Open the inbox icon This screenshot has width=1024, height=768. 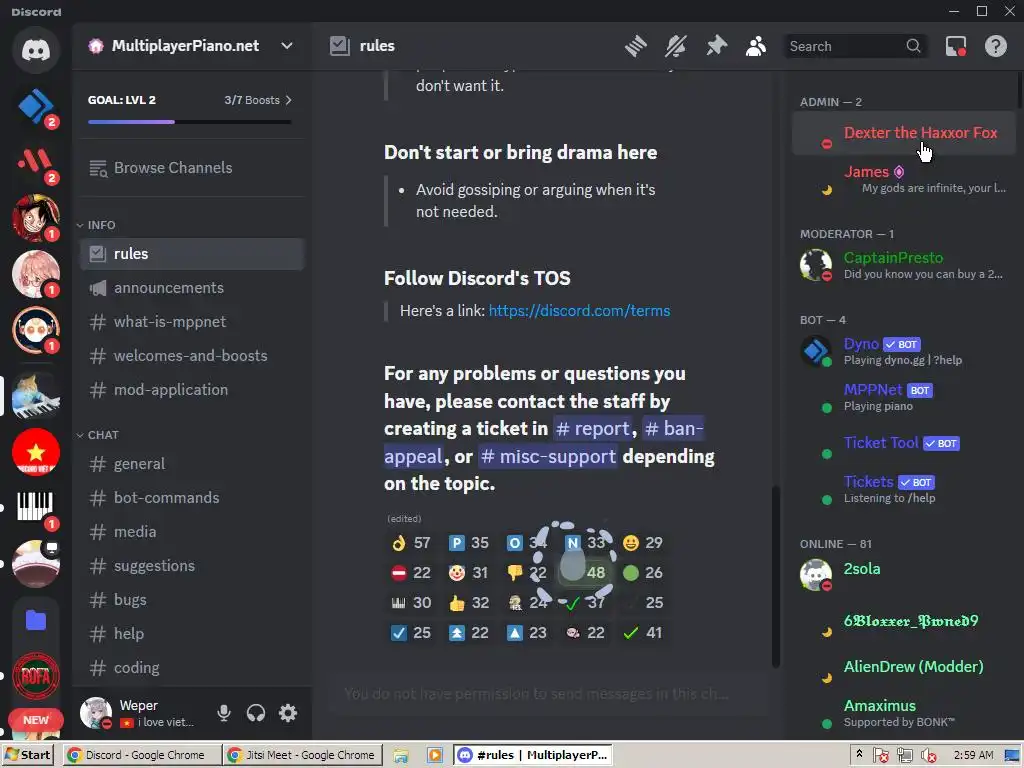click(956, 46)
